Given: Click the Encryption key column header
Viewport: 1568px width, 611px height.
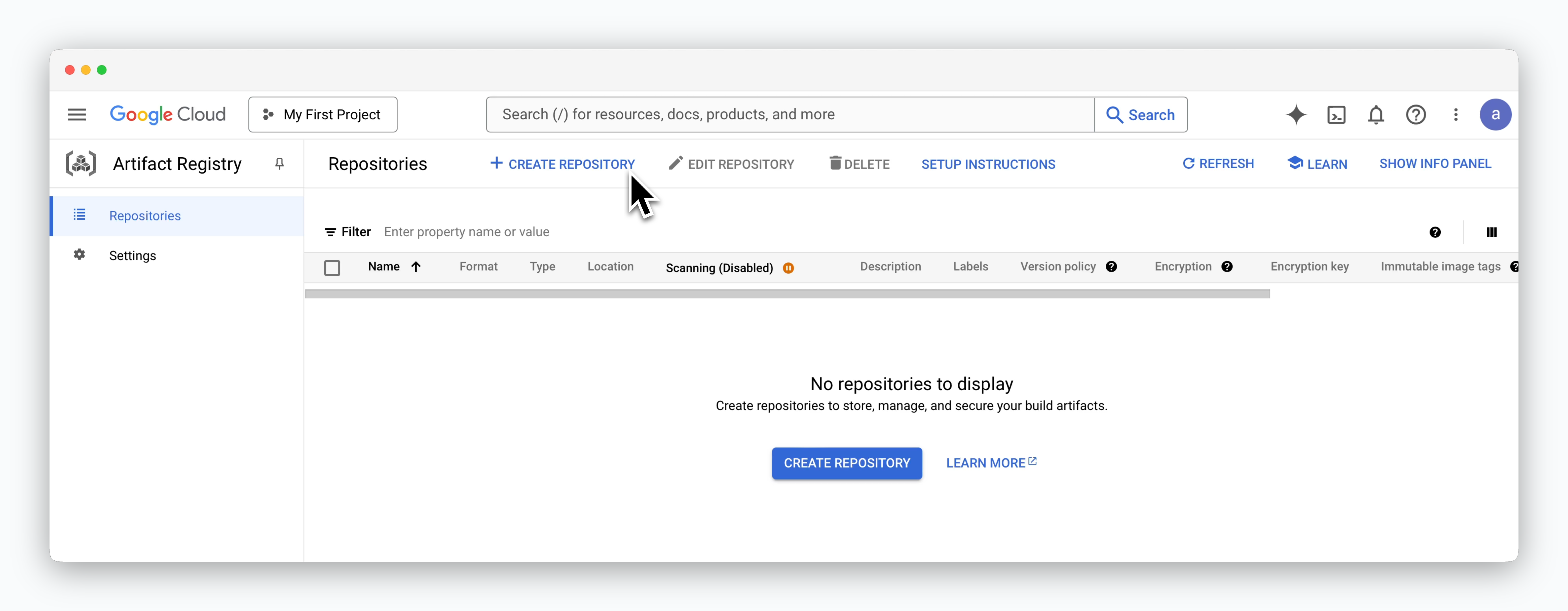Looking at the screenshot, I should (x=1309, y=266).
